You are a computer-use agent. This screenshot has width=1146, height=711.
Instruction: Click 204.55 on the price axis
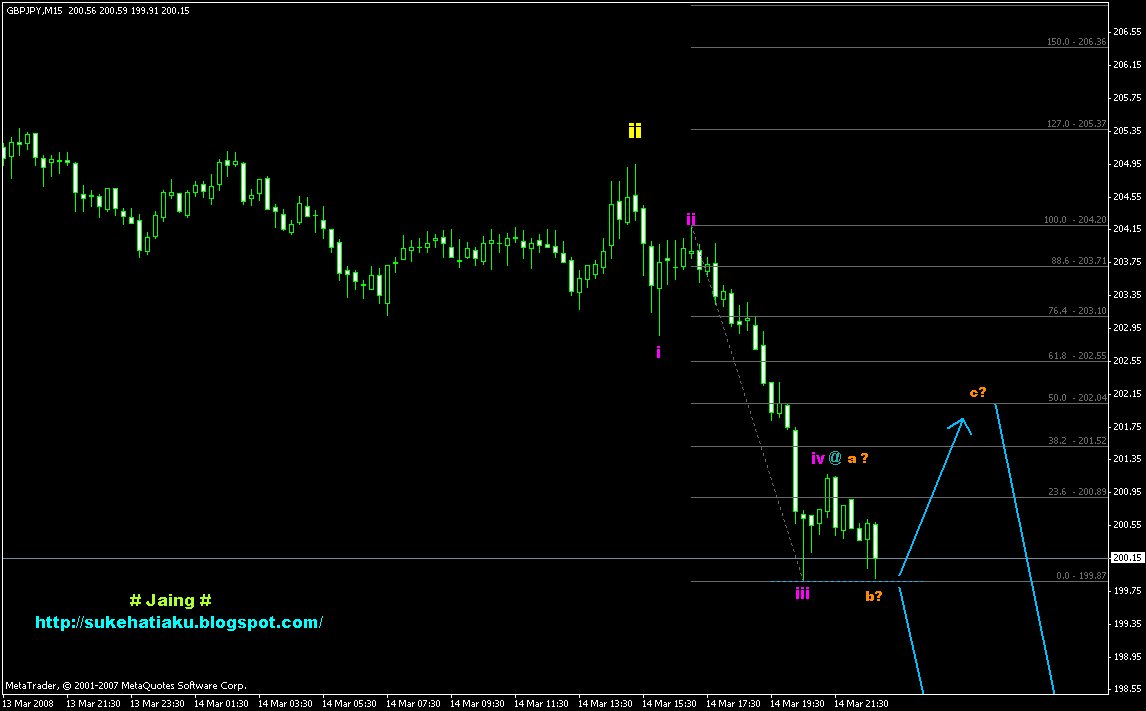pyautogui.click(x=1127, y=196)
